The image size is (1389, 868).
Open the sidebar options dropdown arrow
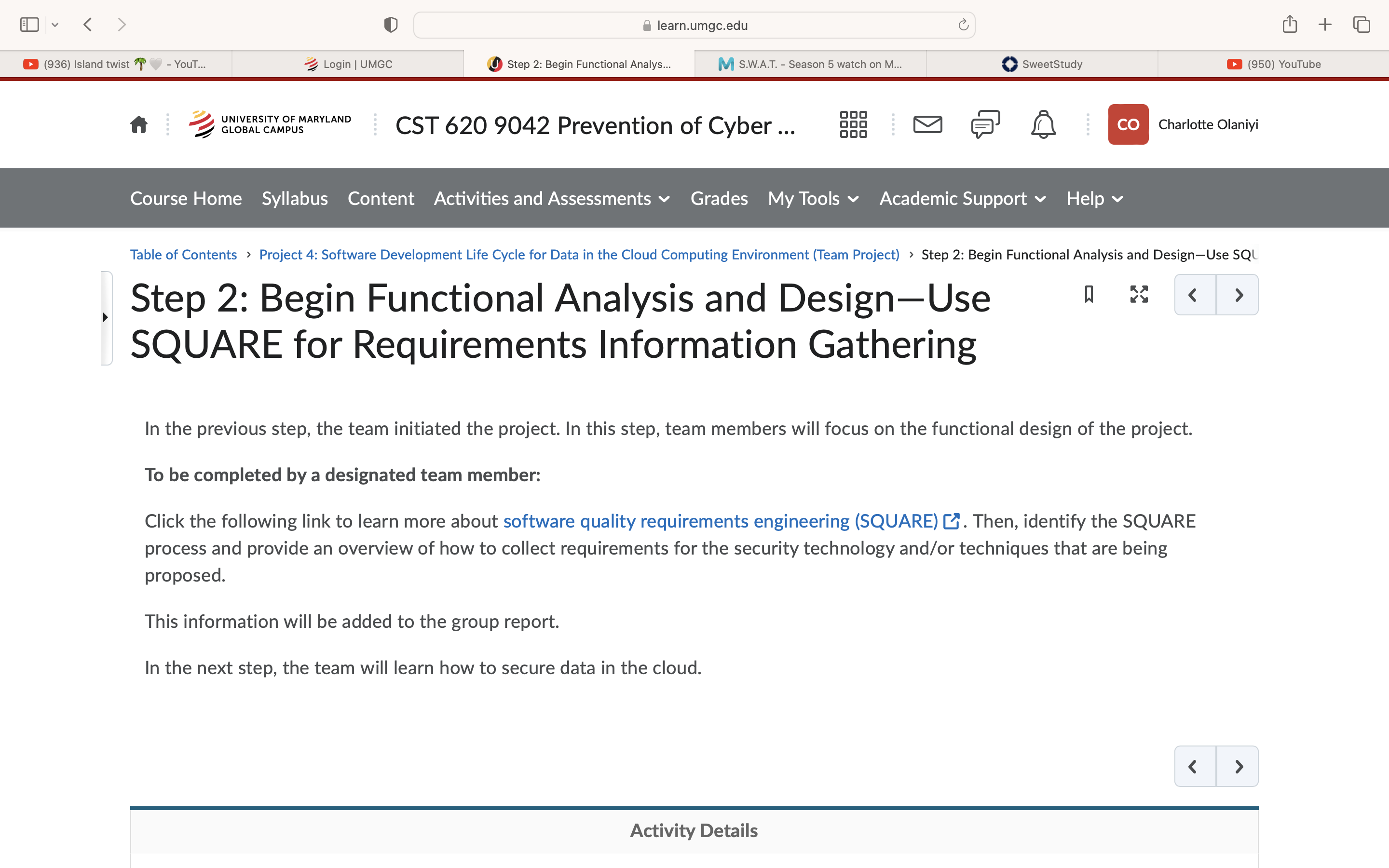[x=55, y=25]
